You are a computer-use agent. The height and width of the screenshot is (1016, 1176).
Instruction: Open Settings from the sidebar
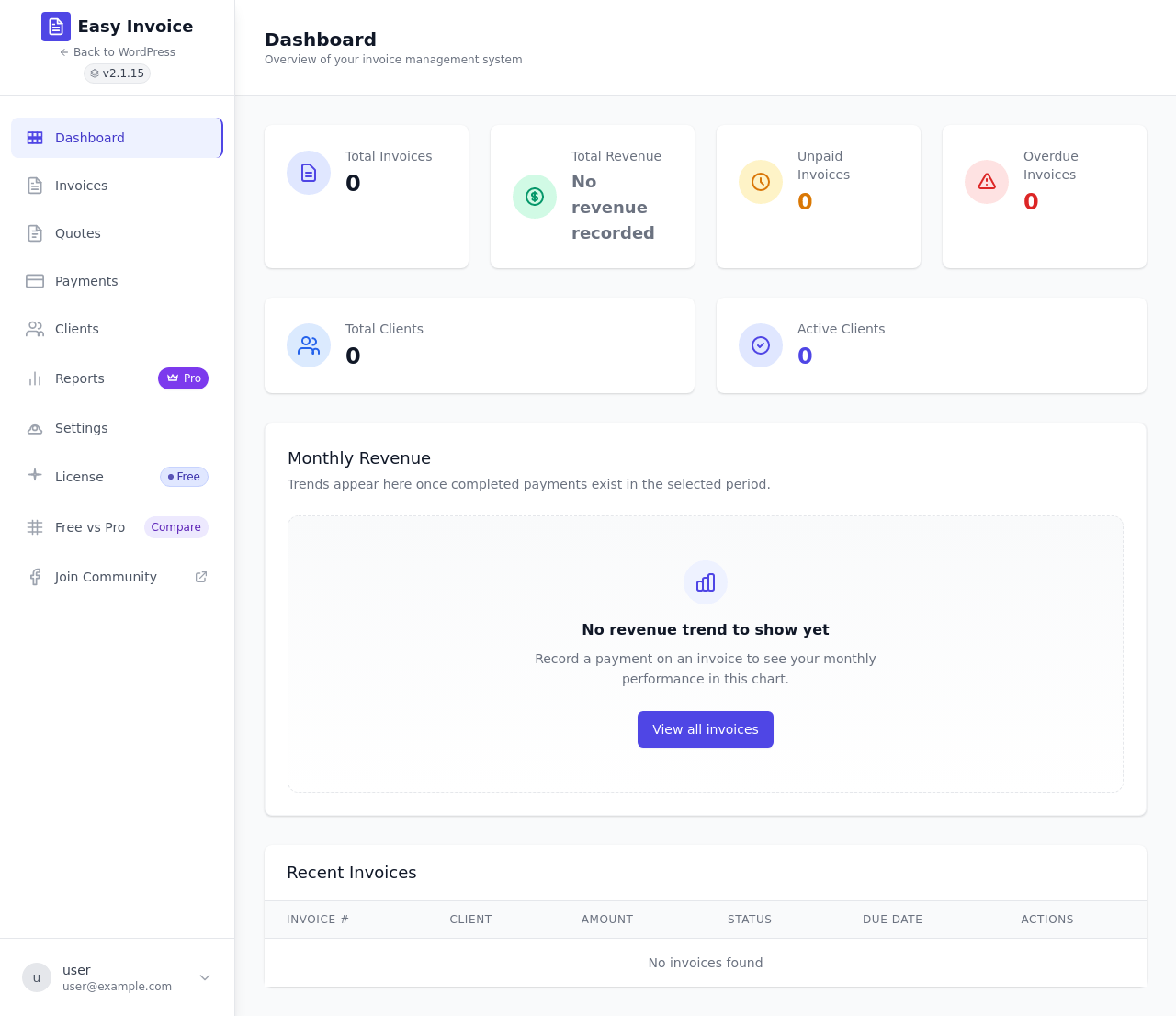117,428
